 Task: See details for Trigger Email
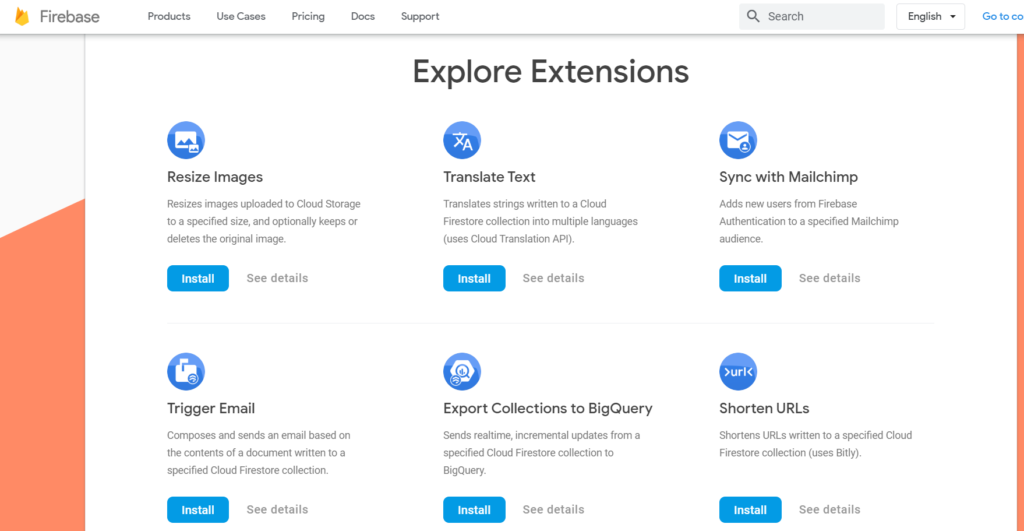pos(277,509)
